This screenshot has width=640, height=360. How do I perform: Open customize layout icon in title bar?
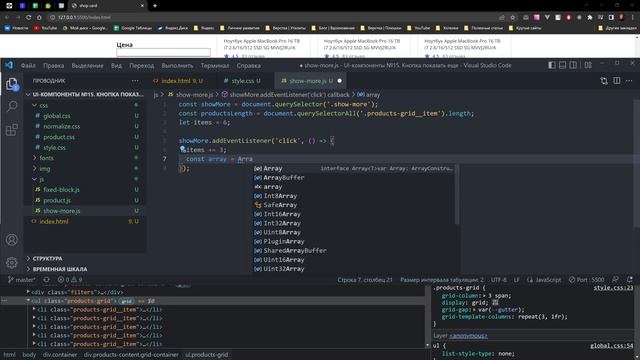pos(588,65)
